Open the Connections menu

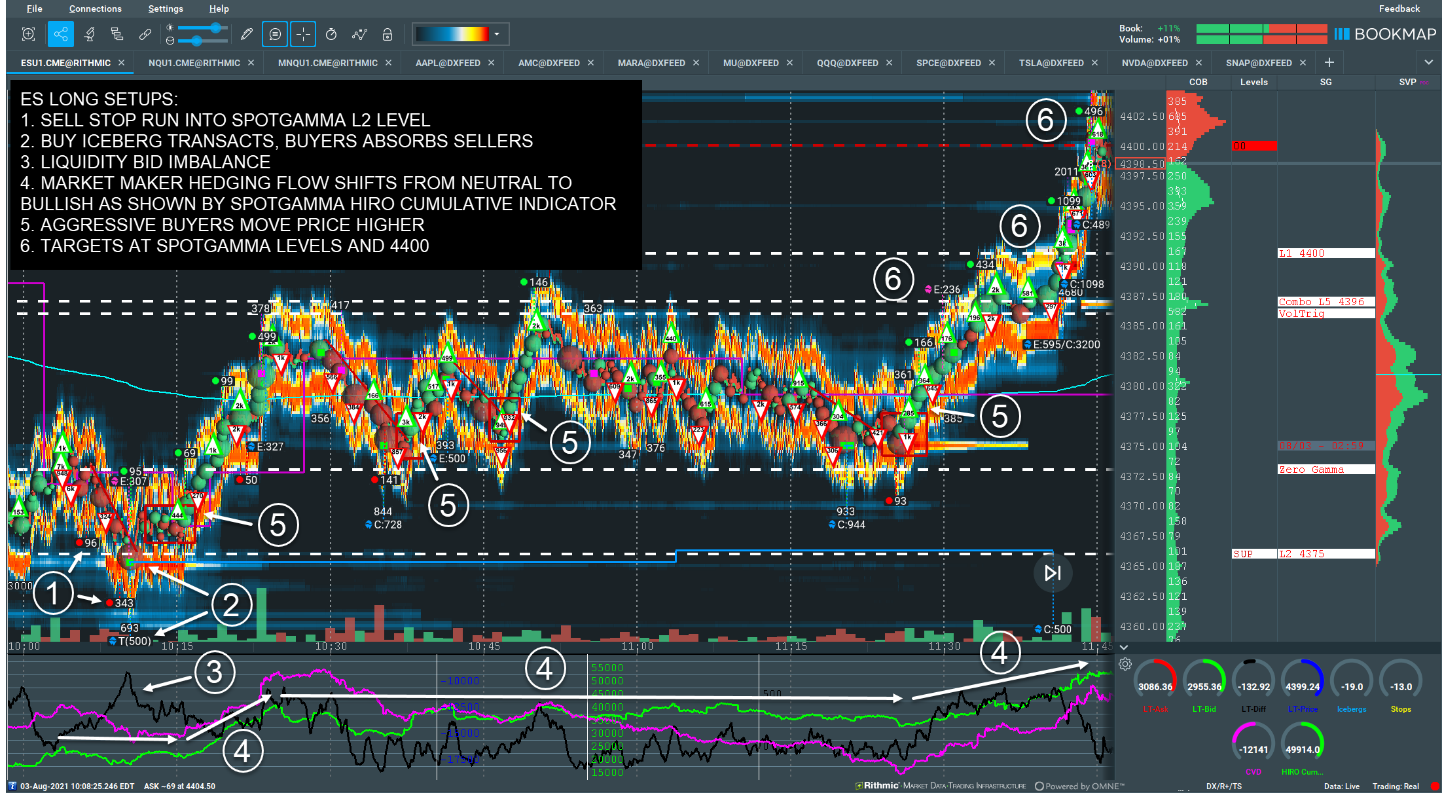(95, 8)
